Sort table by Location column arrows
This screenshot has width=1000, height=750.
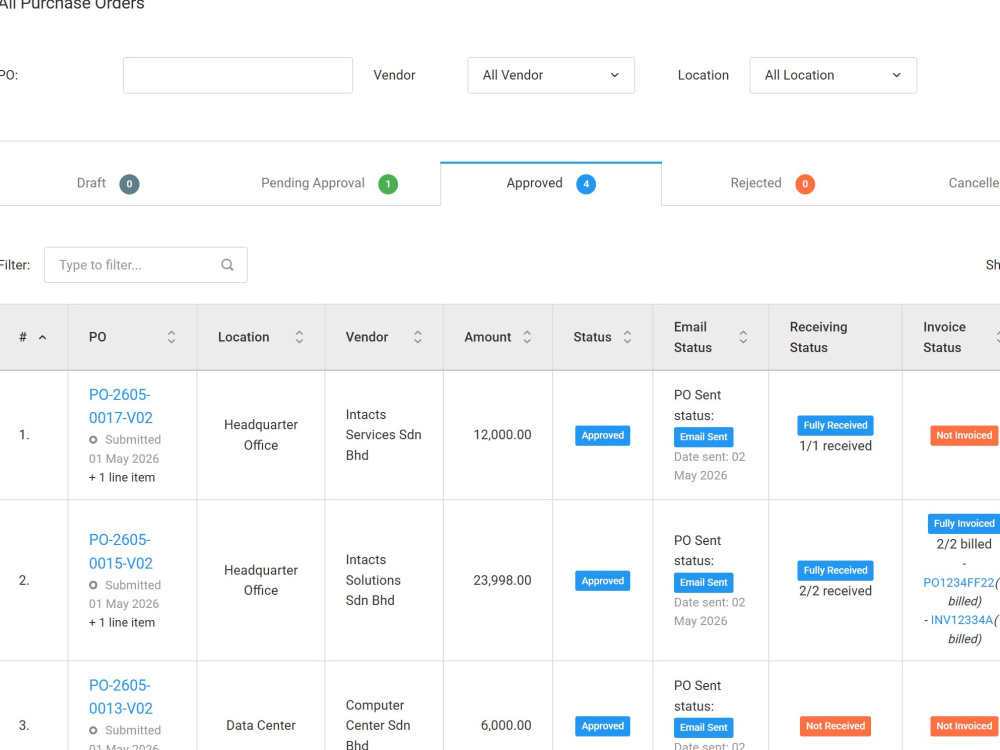pos(299,337)
